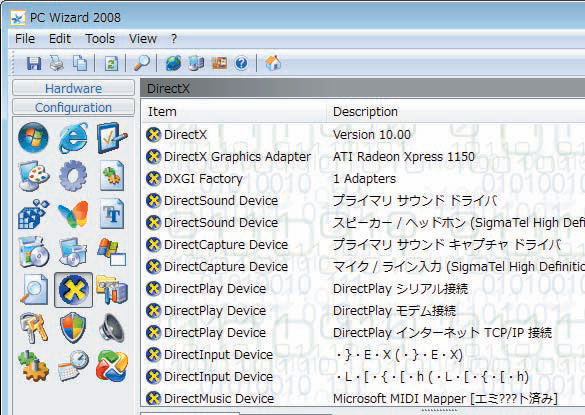The width and height of the screenshot is (585, 415).
Task: Click the Item column header
Action: click(x=234, y=112)
